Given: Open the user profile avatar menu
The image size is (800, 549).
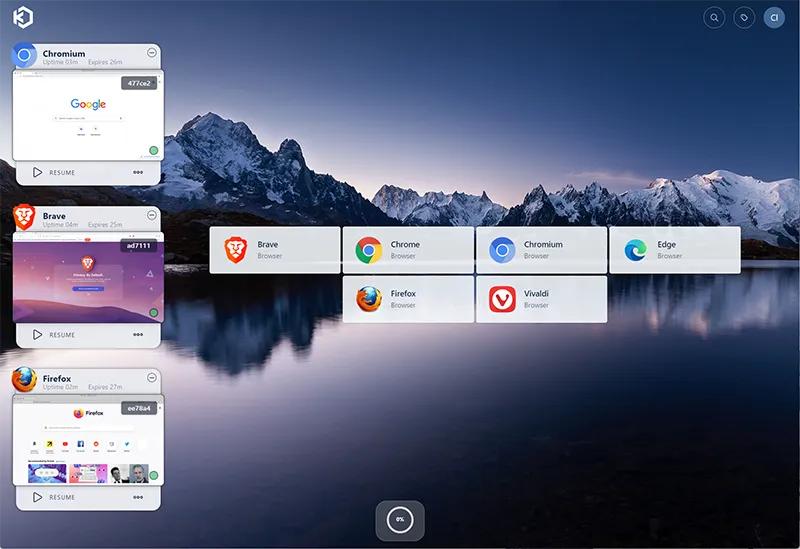Looking at the screenshot, I should click(774, 17).
